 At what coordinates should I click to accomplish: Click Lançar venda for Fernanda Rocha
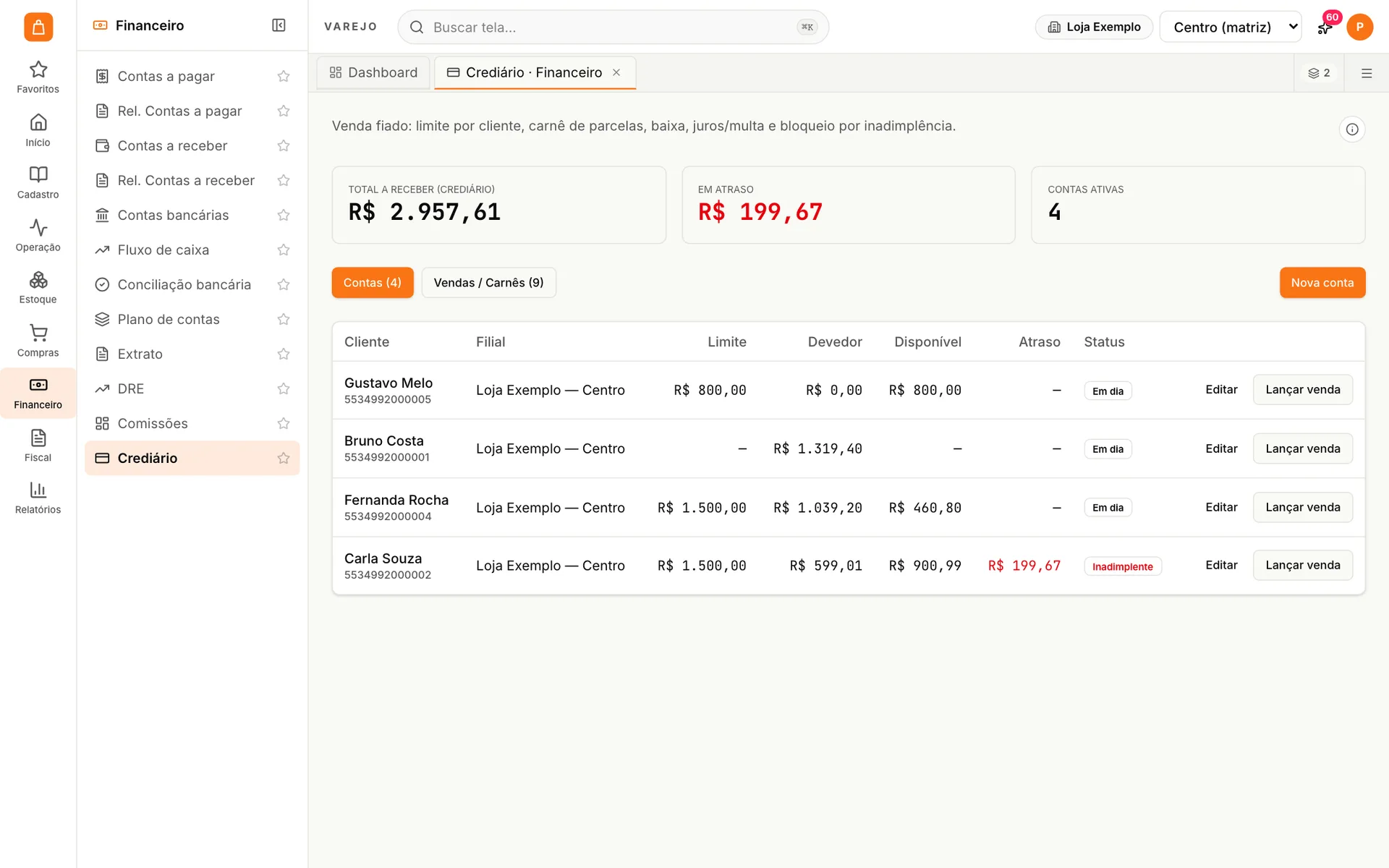tap(1303, 507)
